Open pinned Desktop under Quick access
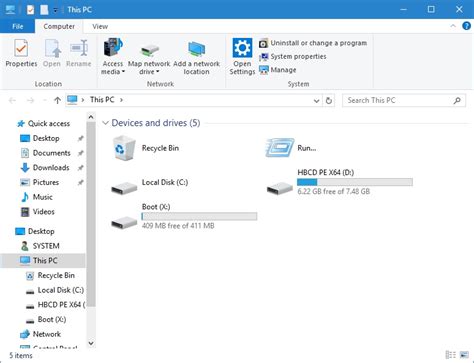This screenshot has height=363, width=474. coord(40,138)
